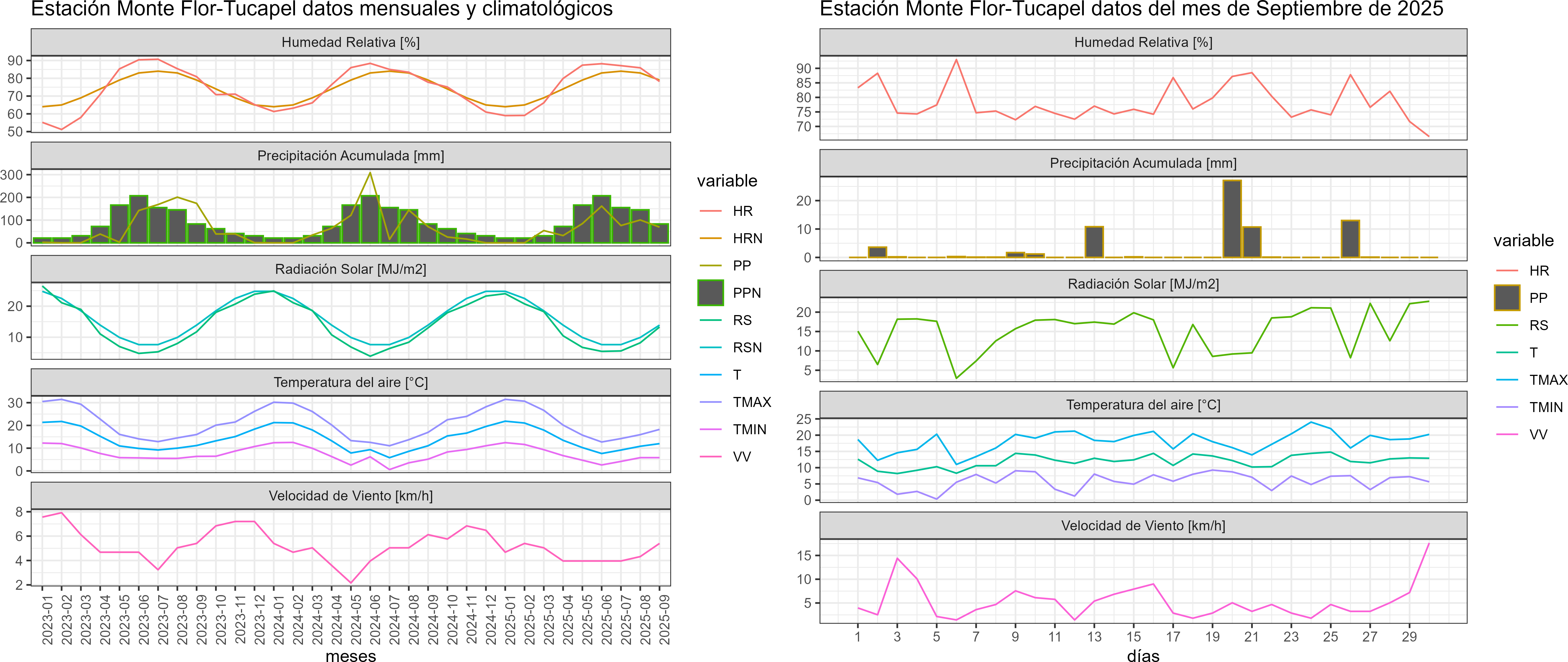Click the HR legend line in left legend
The width and height of the screenshot is (1568, 662).
pos(710,211)
